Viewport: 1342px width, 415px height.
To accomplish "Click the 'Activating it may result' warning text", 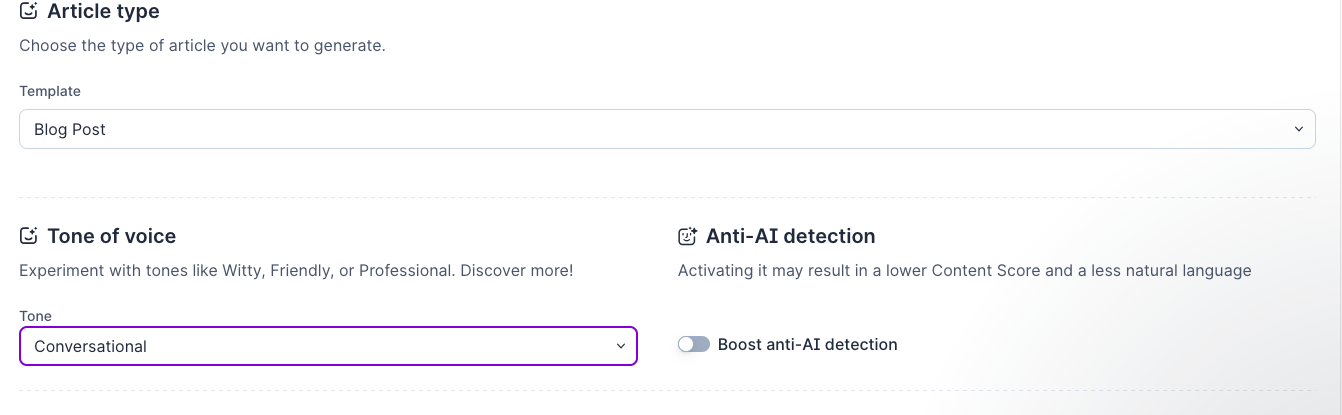I will pos(965,270).
